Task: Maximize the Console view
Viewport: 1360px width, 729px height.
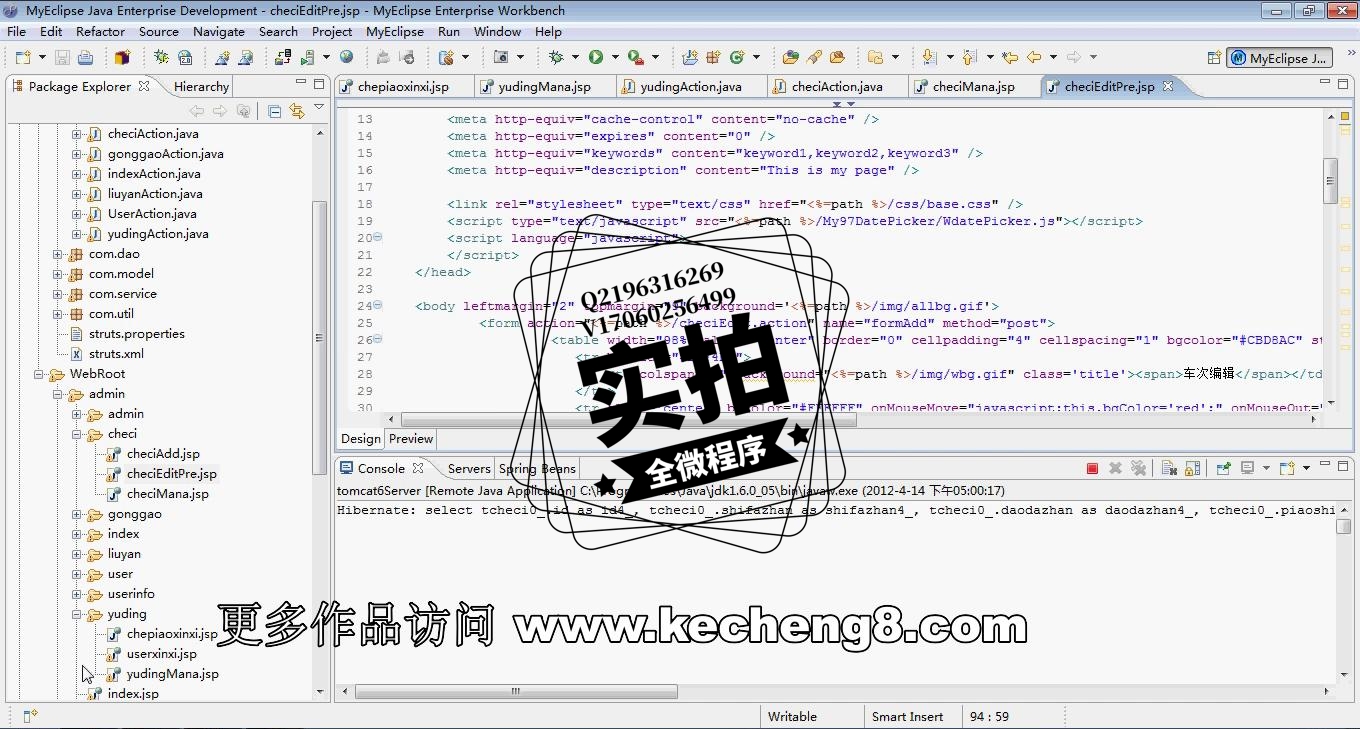Action: [x=1342, y=465]
